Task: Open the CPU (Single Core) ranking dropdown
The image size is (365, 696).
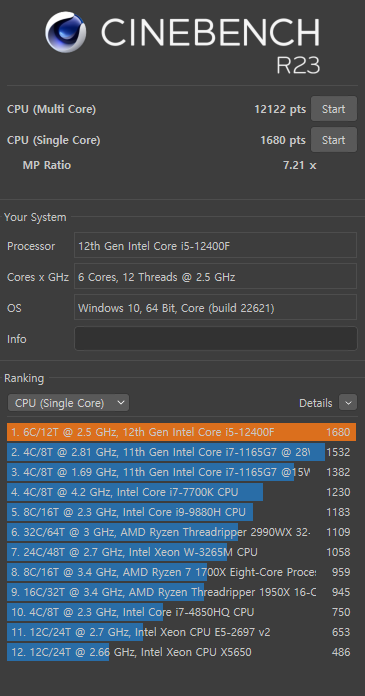Action: pos(68,403)
